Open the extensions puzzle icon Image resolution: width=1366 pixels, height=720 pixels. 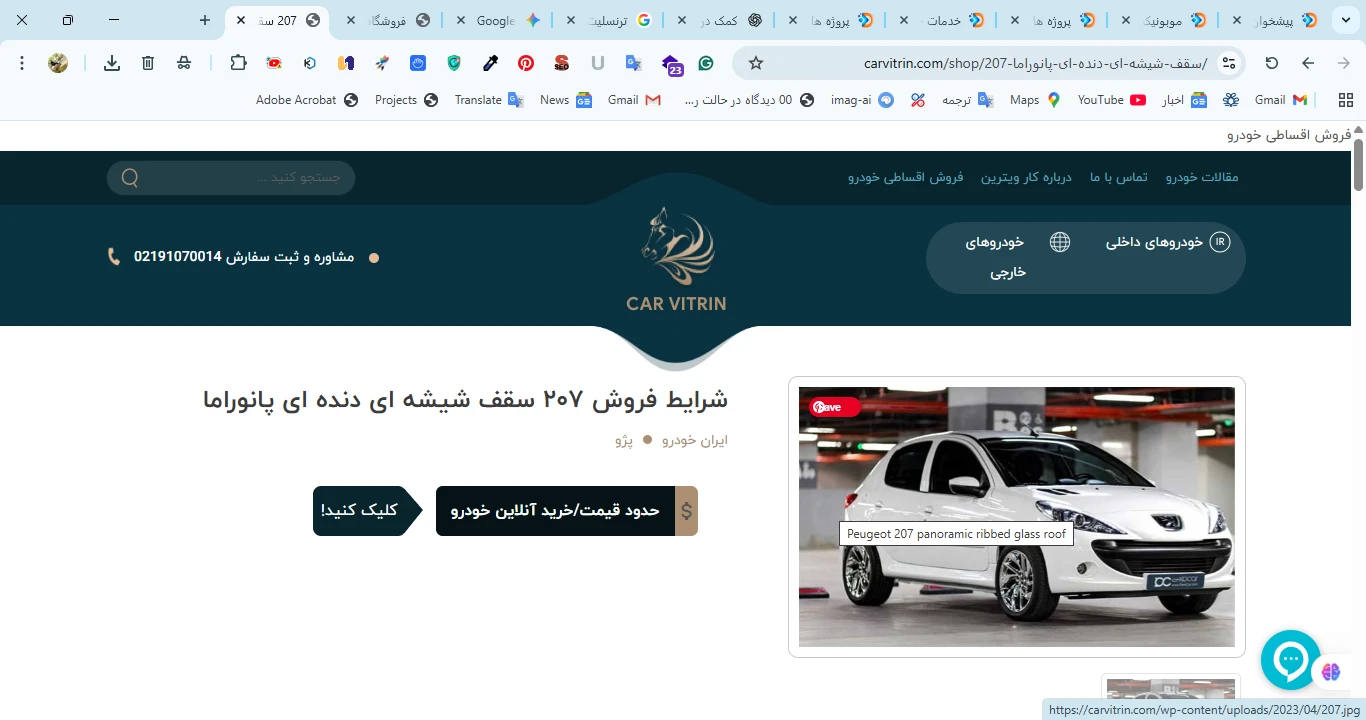click(238, 63)
